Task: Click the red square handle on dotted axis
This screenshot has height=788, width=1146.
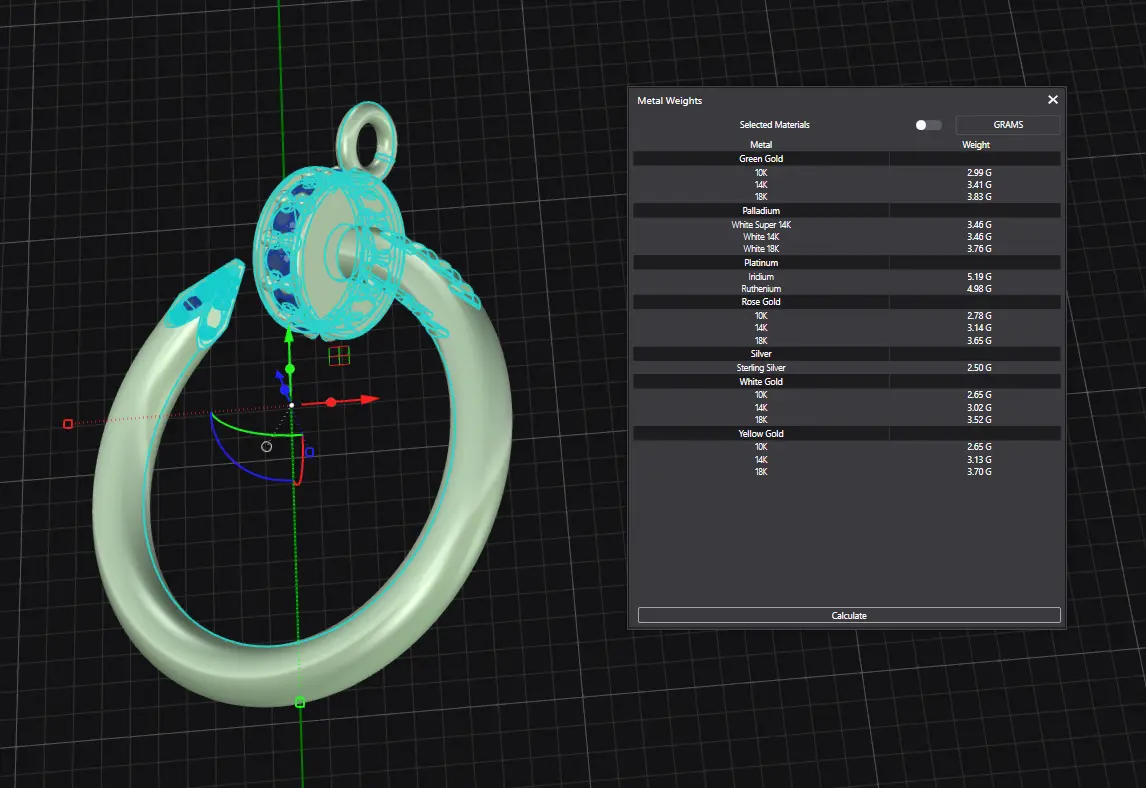Action: [68, 424]
